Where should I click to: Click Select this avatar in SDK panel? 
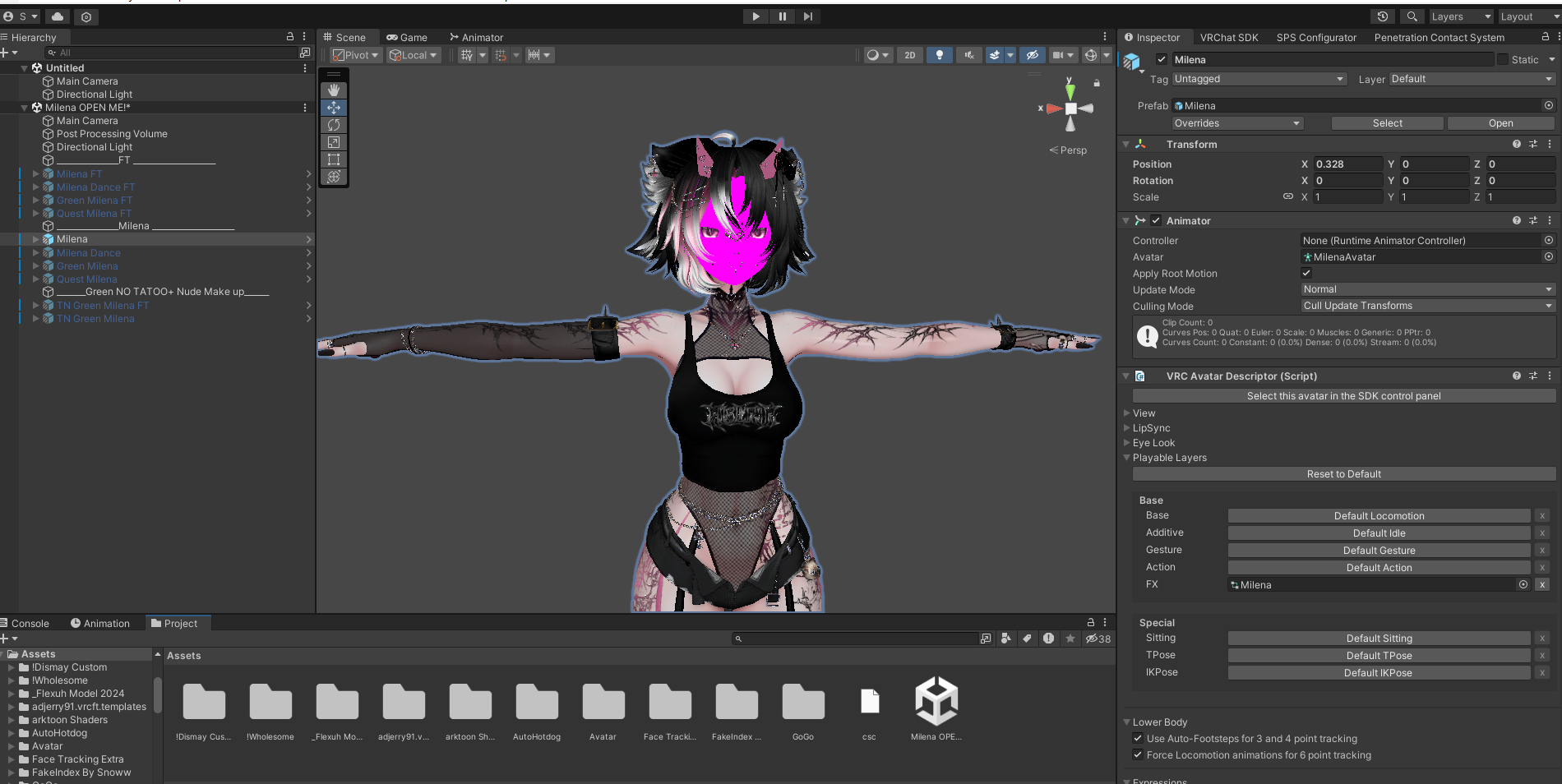coord(1343,396)
